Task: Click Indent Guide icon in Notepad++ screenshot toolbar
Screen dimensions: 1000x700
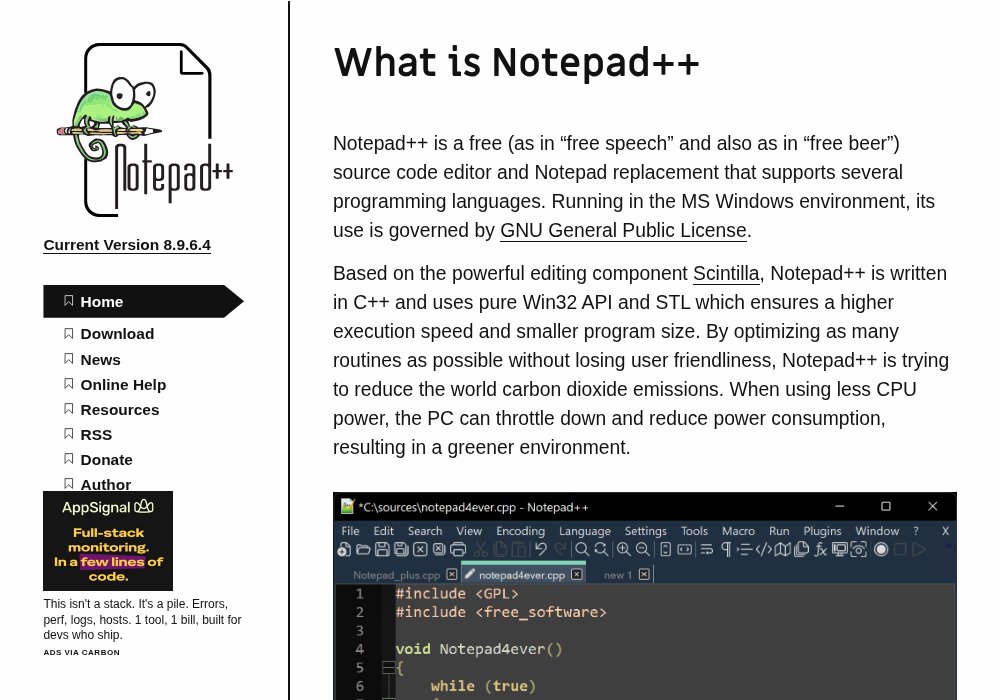Action: 744,550
